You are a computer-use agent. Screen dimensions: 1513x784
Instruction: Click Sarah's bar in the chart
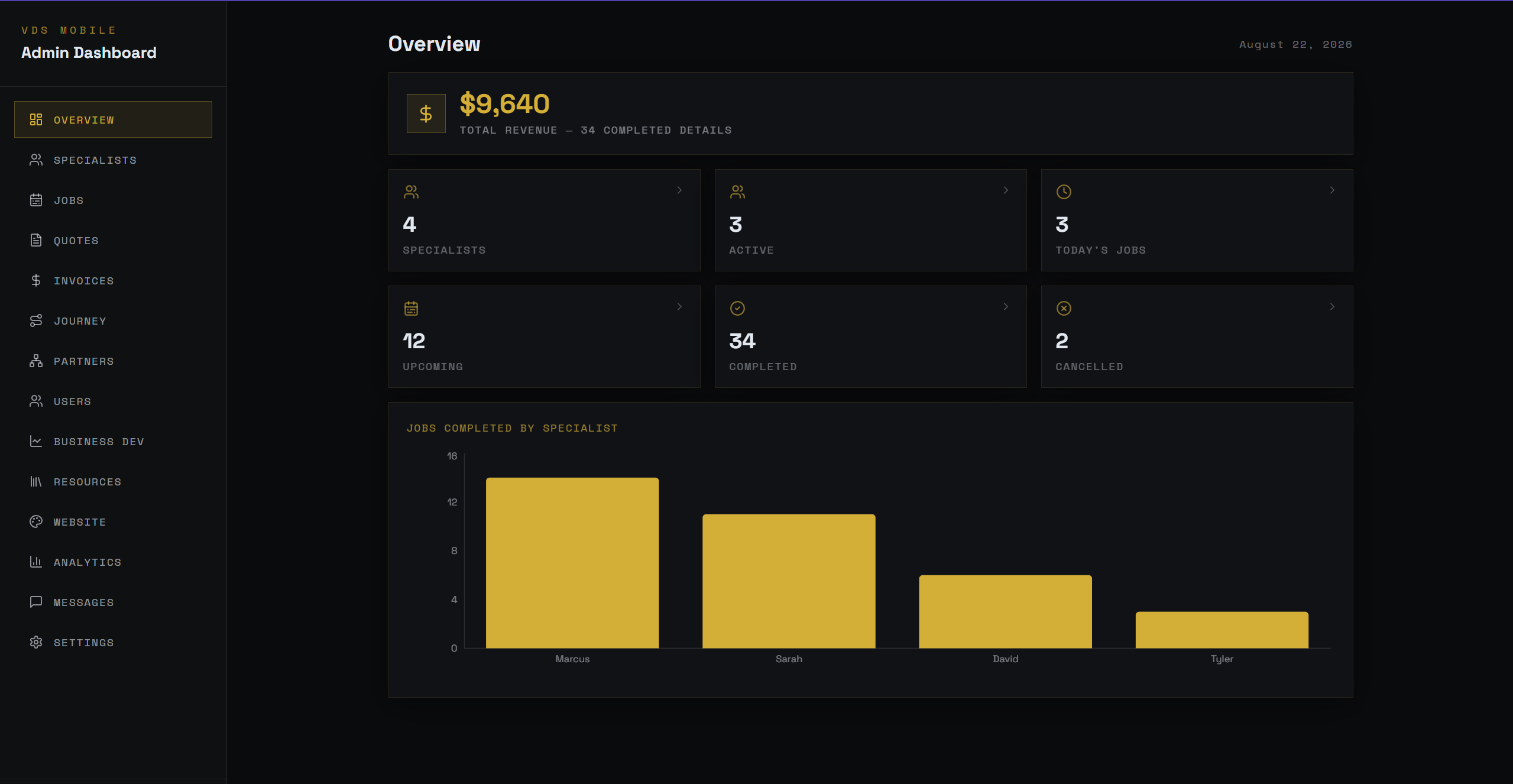[789, 581]
